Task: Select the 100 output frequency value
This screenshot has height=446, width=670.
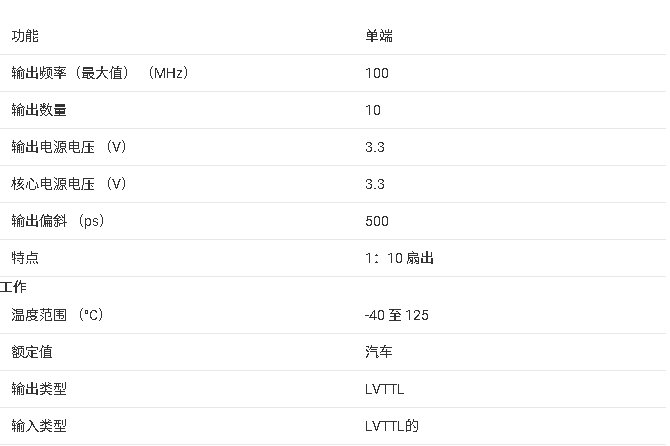Action: coord(377,73)
